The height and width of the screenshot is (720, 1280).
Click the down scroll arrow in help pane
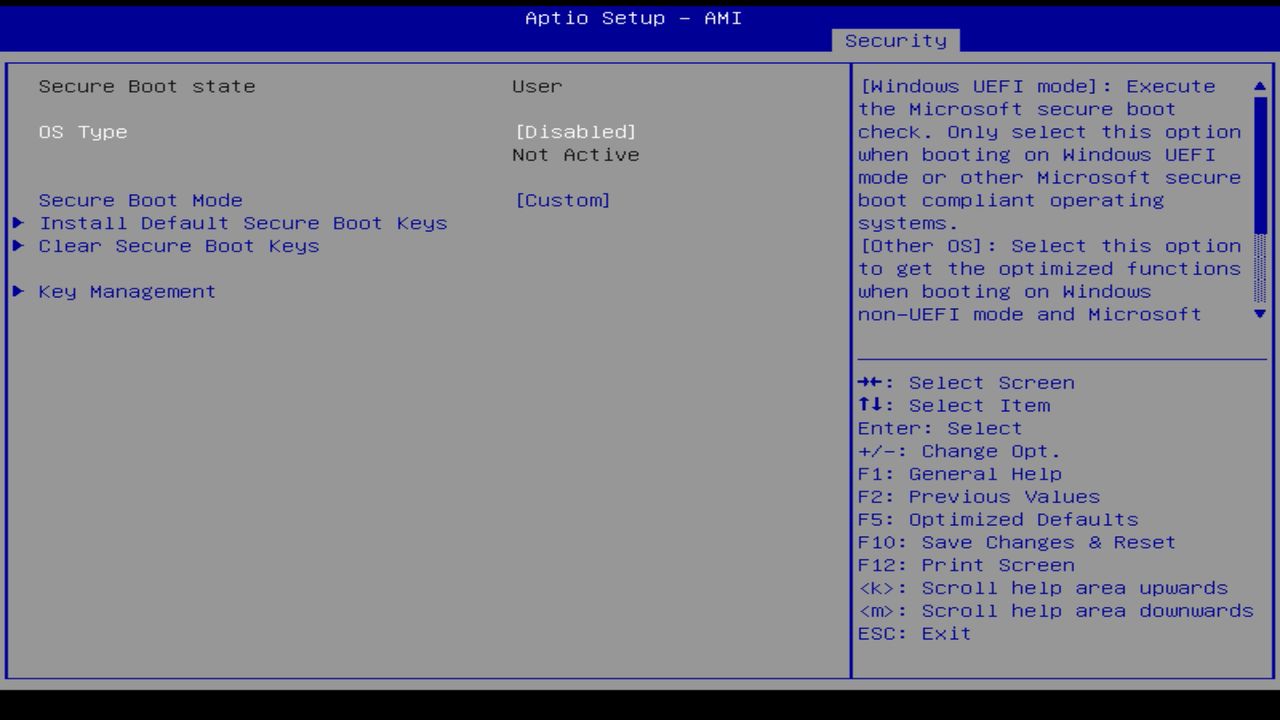1259,314
